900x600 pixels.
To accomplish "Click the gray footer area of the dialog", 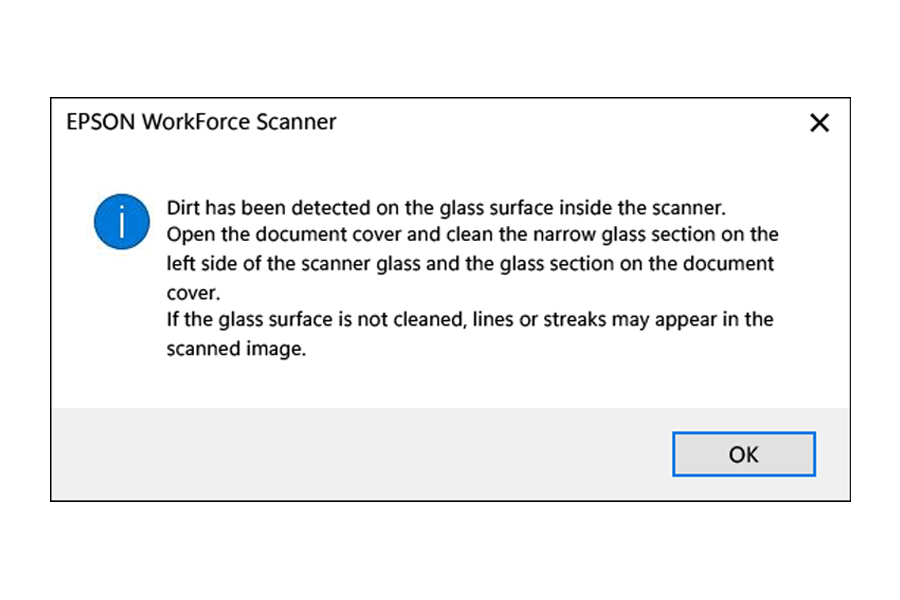I will [300, 455].
